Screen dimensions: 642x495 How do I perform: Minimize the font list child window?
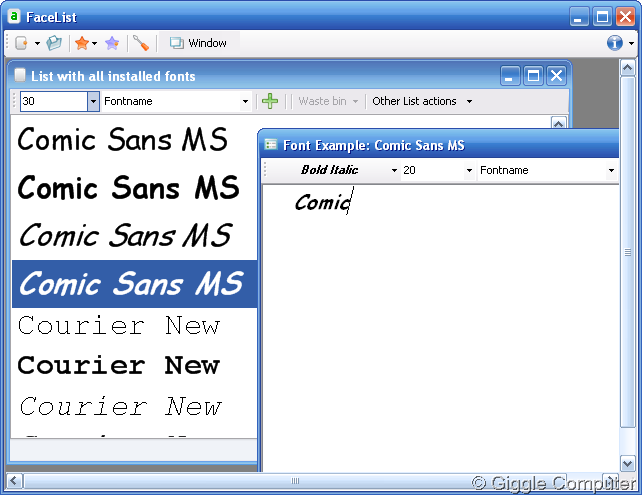[510, 76]
